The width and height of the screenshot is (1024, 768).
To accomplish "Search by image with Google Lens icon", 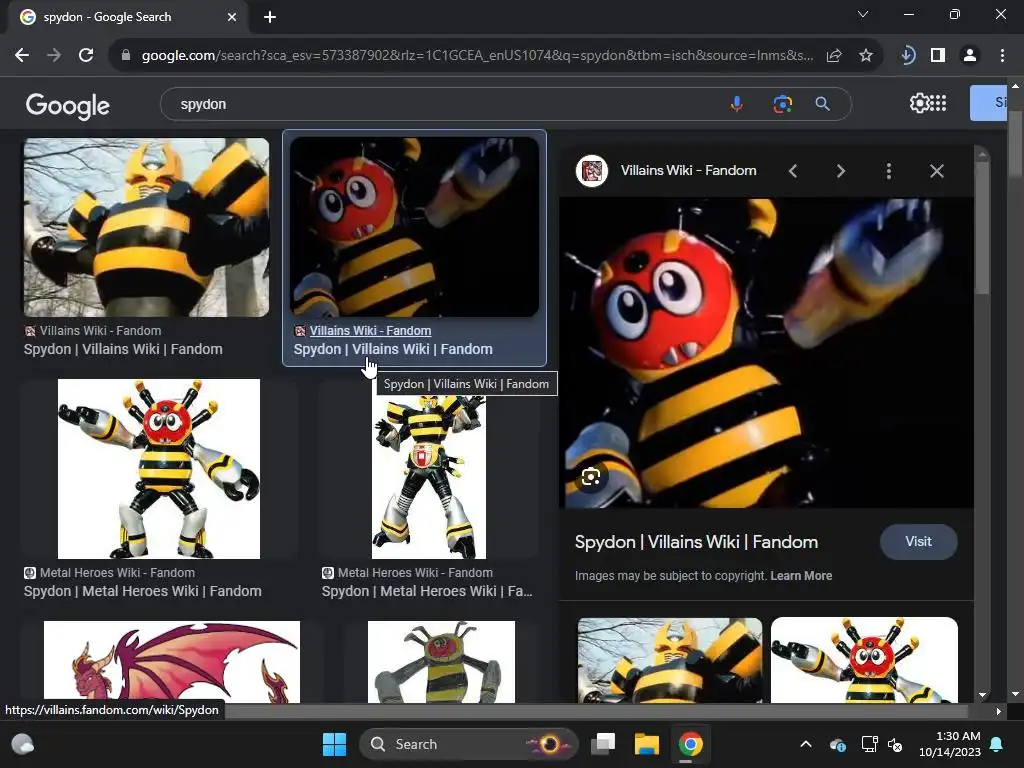I will (782, 104).
